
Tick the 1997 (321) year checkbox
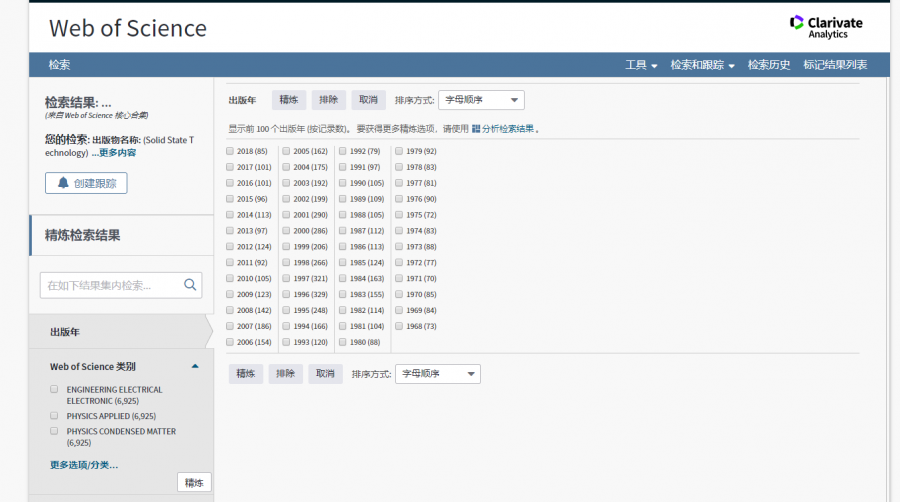tap(287, 278)
